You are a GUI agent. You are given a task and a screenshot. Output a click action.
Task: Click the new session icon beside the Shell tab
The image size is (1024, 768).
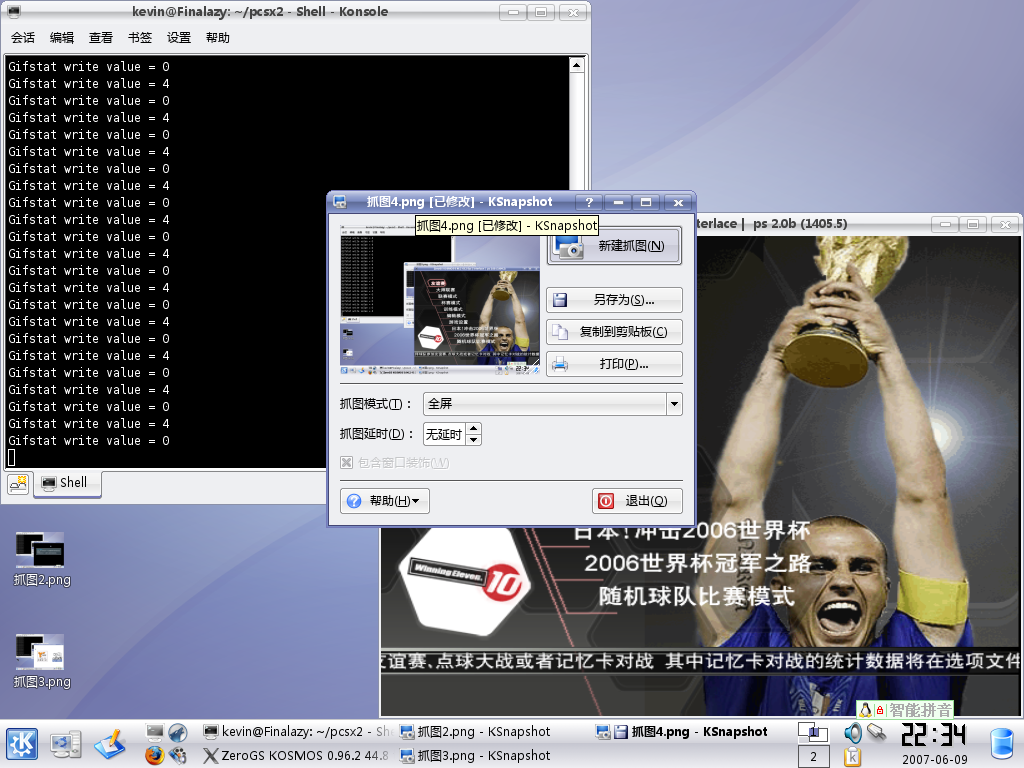(18, 483)
